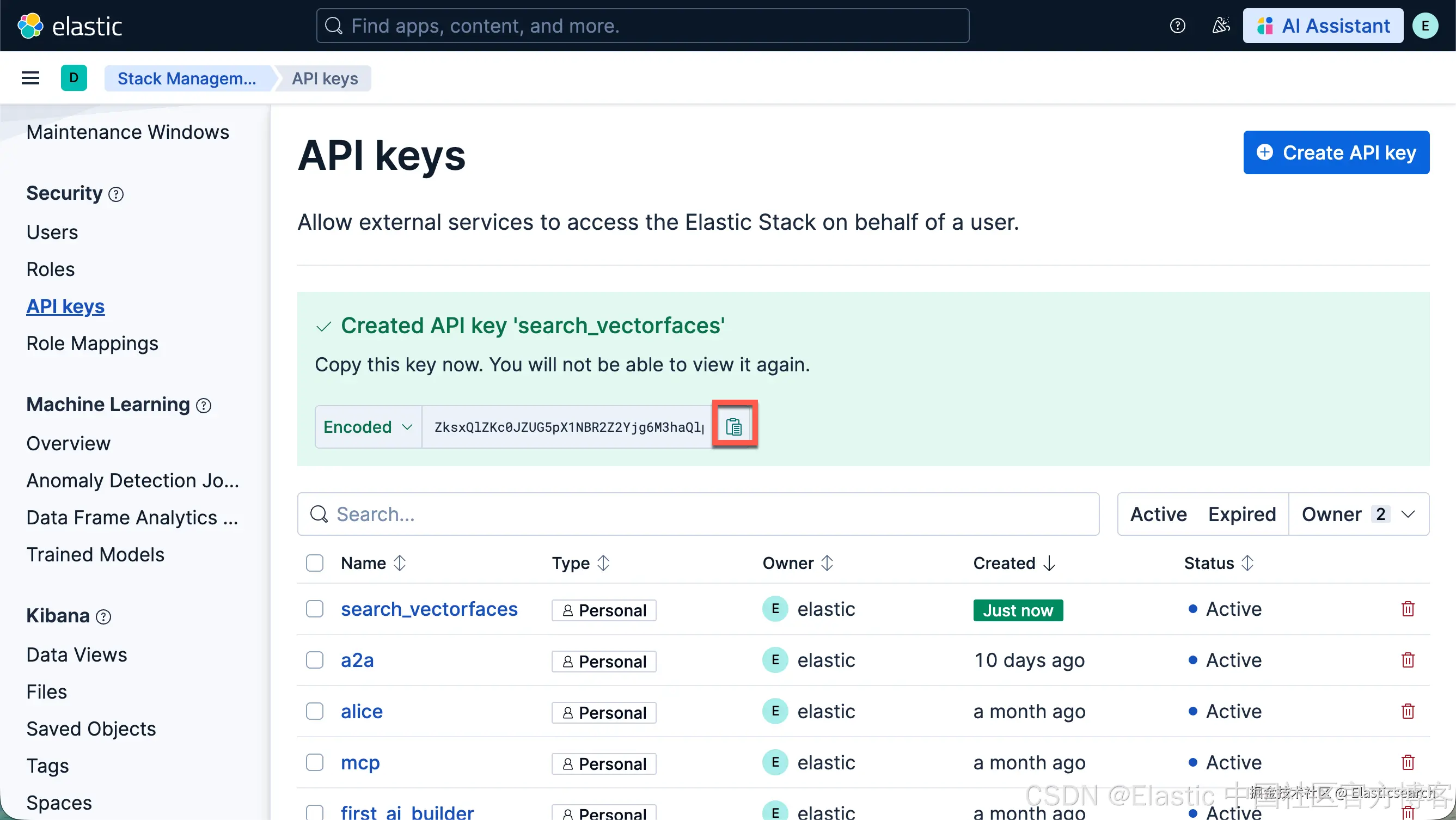1456x820 pixels.
Task: Check the search_vectorfaces row checkbox
Action: [314, 609]
